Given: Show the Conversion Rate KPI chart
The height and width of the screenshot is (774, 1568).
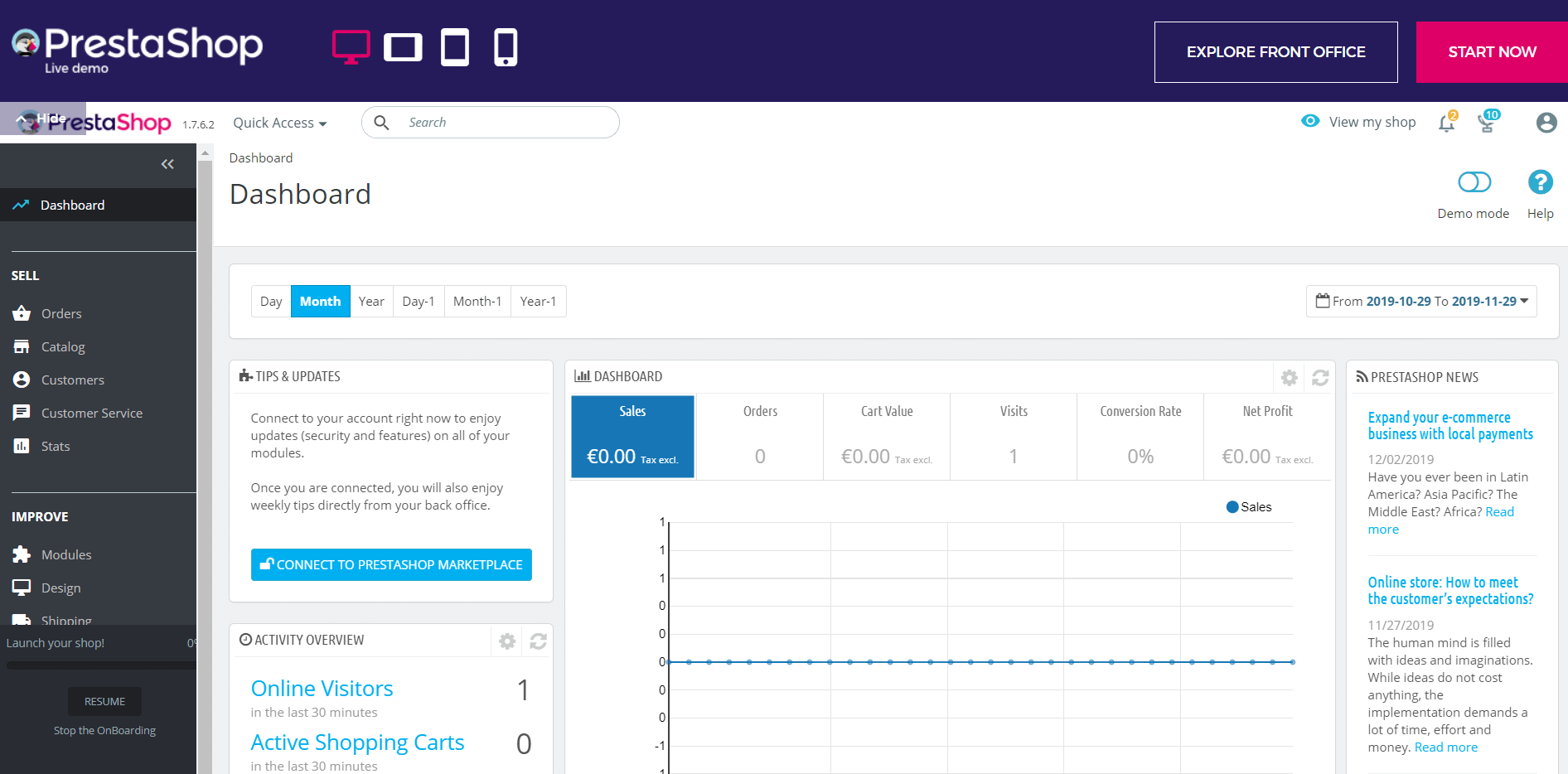Looking at the screenshot, I should point(1140,437).
